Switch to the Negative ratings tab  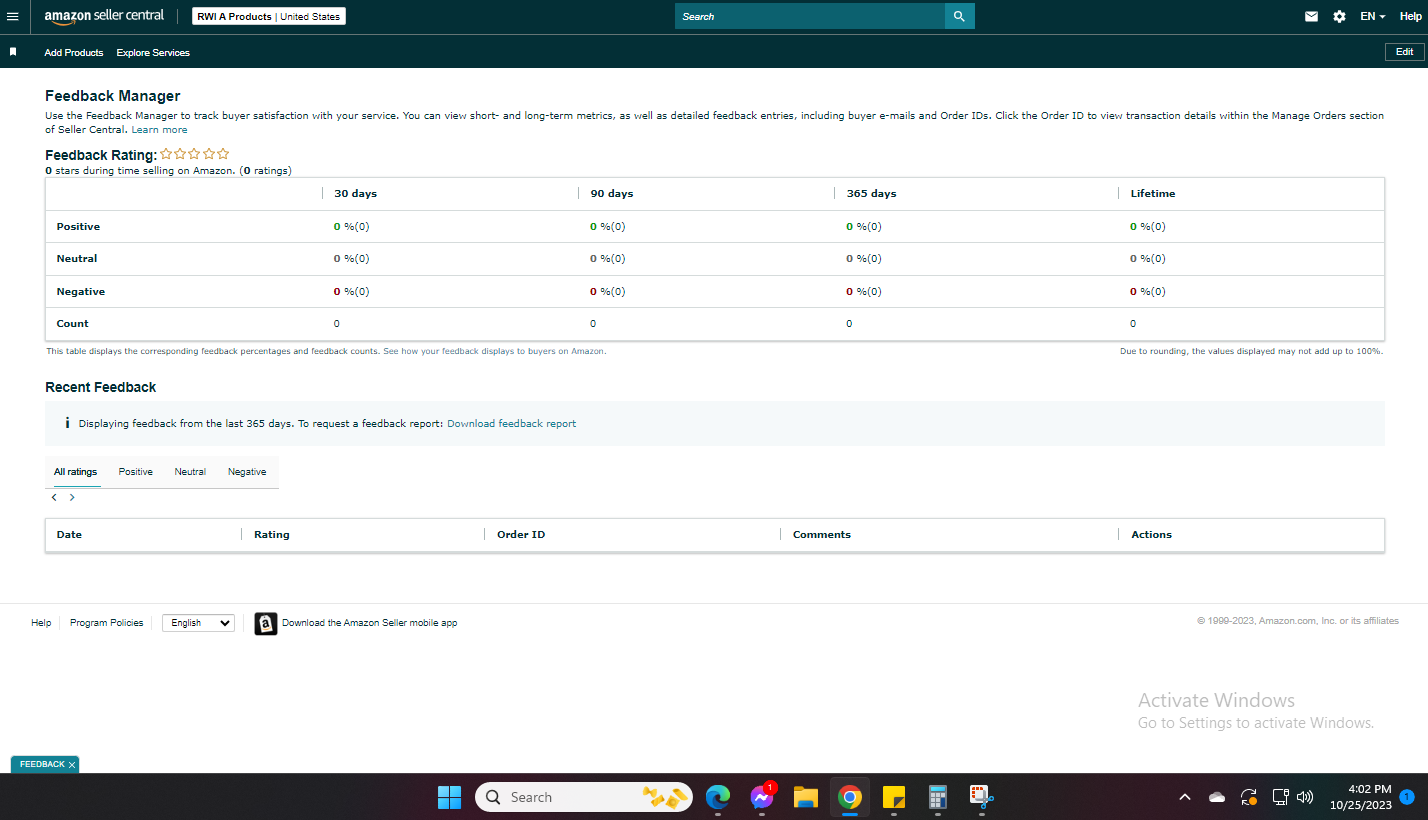pos(247,472)
